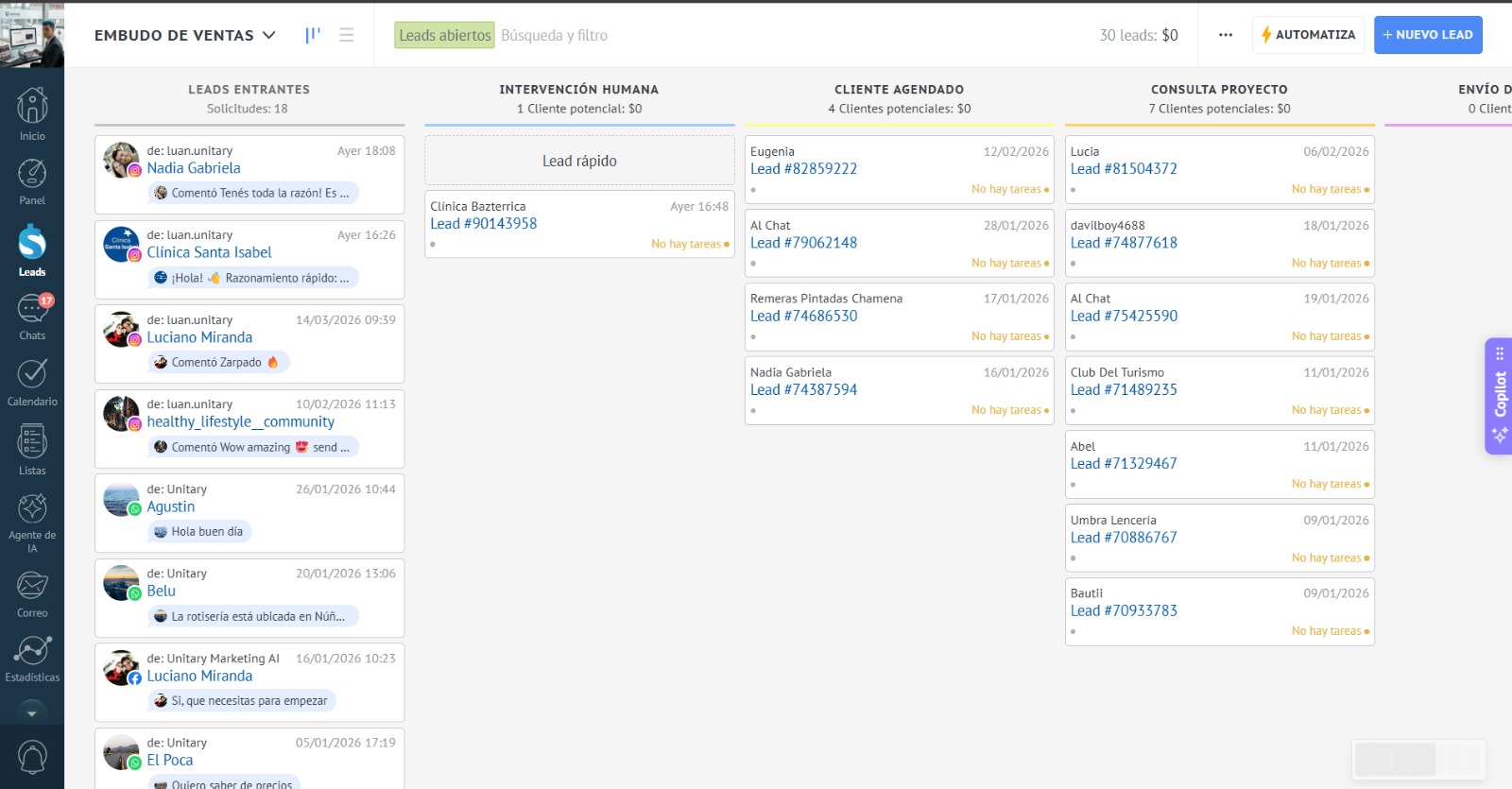
Task: Open the Panel dashboard icon
Action: (x=32, y=181)
